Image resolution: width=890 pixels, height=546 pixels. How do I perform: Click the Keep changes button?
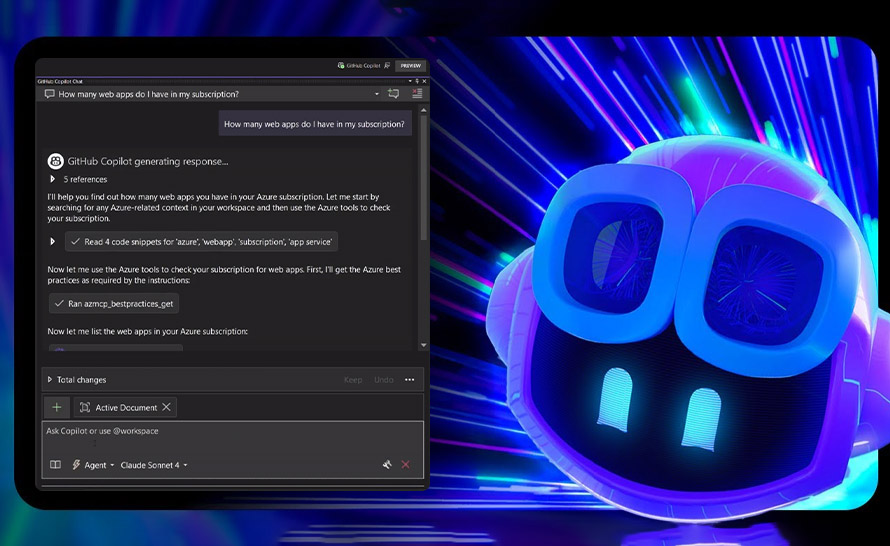coord(353,380)
